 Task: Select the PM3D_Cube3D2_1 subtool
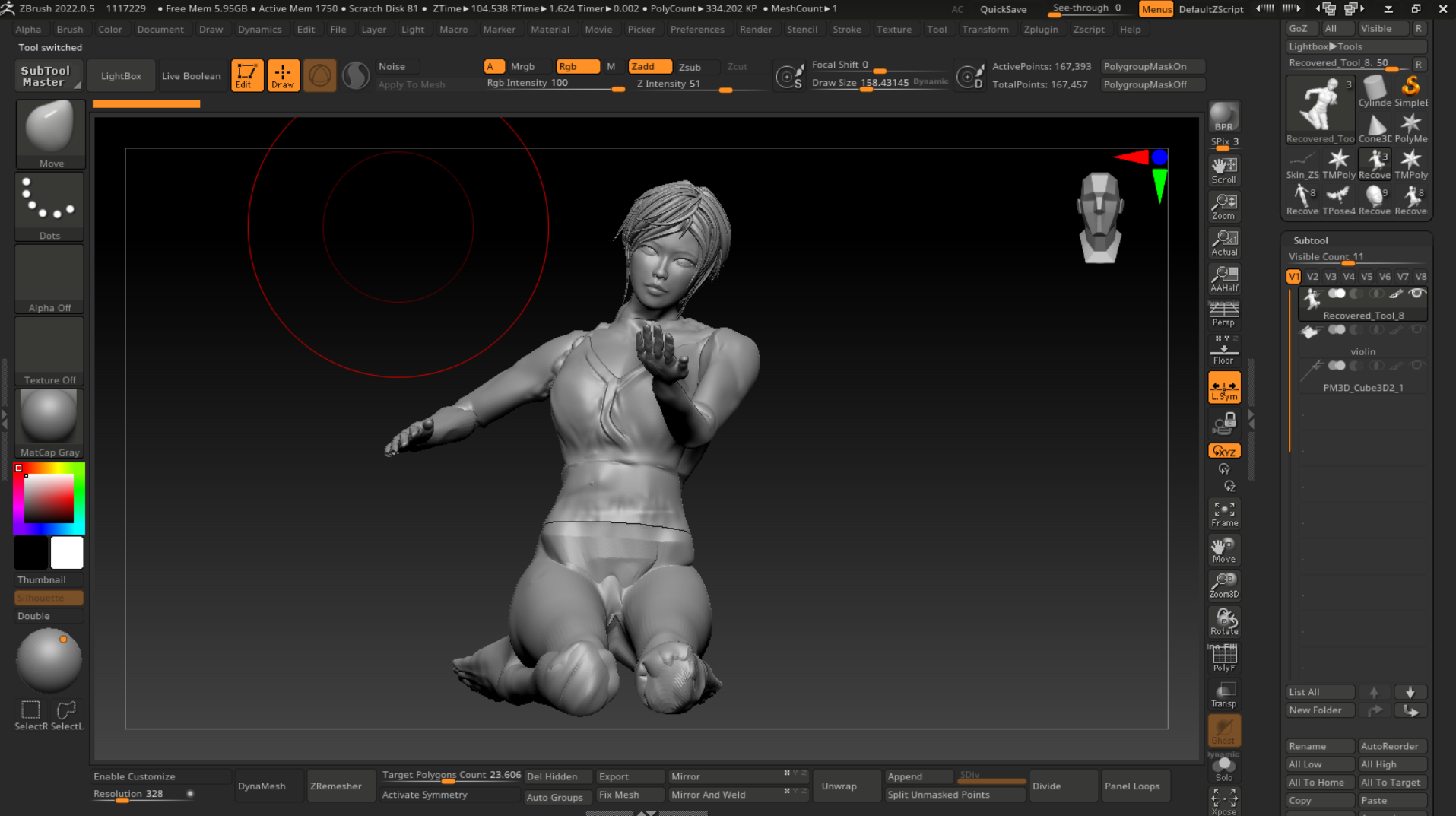(1362, 376)
